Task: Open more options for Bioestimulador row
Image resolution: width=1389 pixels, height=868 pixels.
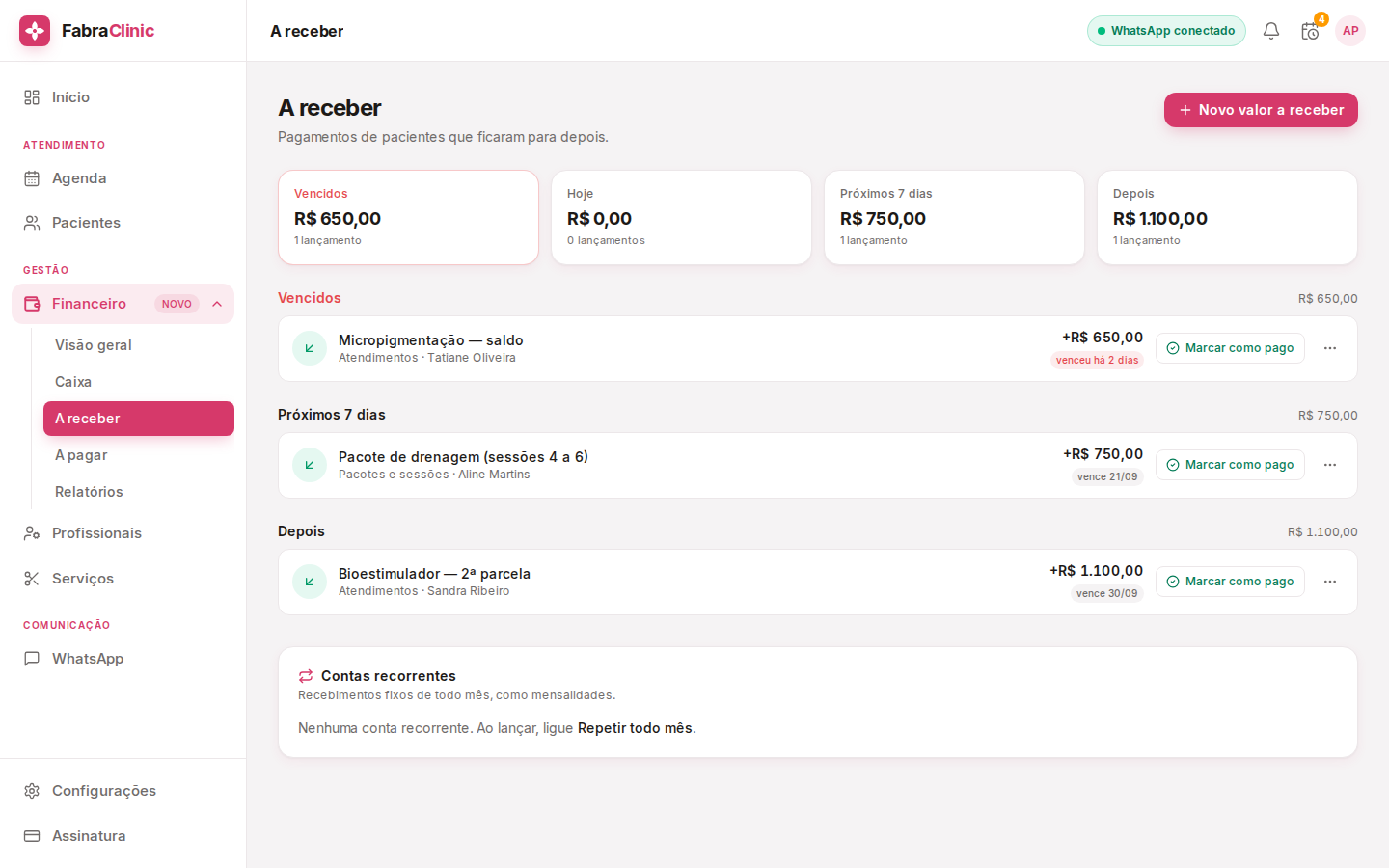Action: [x=1330, y=582]
